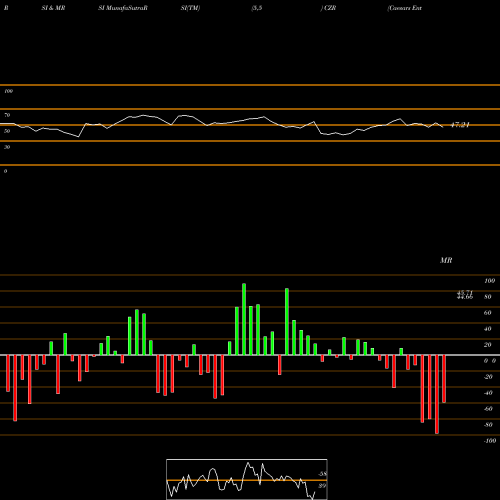
Task: Click the end point of RSI line
Action: coord(443,127)
